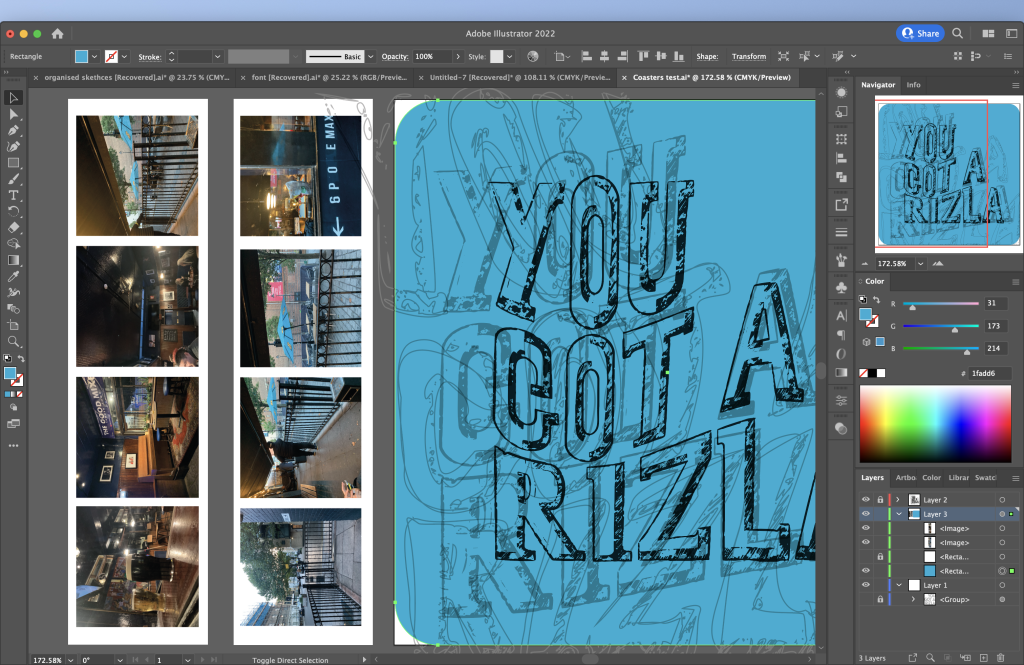Select the Paintbrush tool
The image size is (1024, 665).
coord(13,179)
